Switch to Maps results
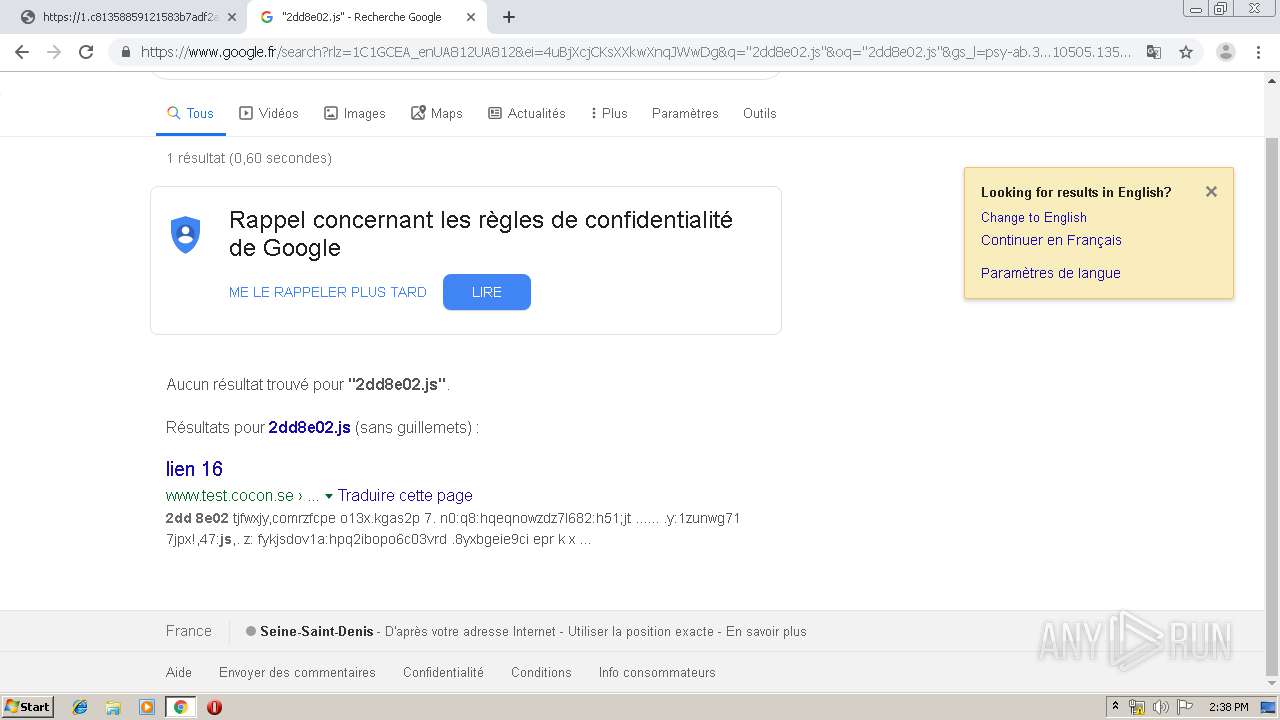The image size is (1280, 720). (437, 113)
